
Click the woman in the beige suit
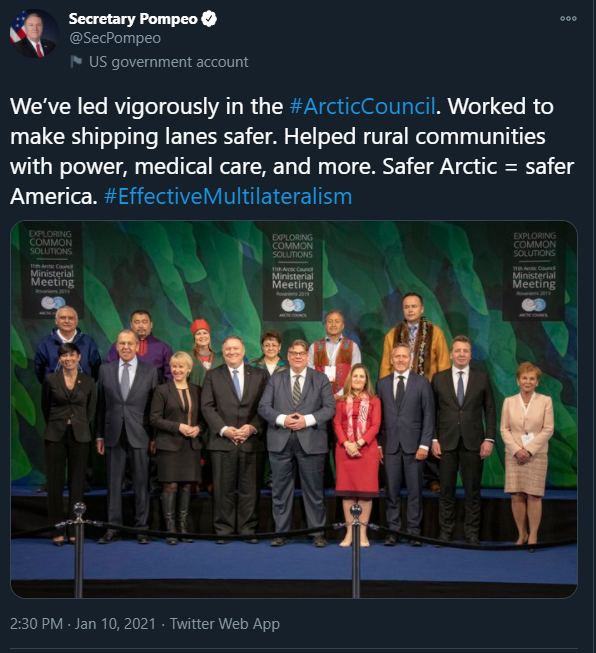[x=527, y=451]
